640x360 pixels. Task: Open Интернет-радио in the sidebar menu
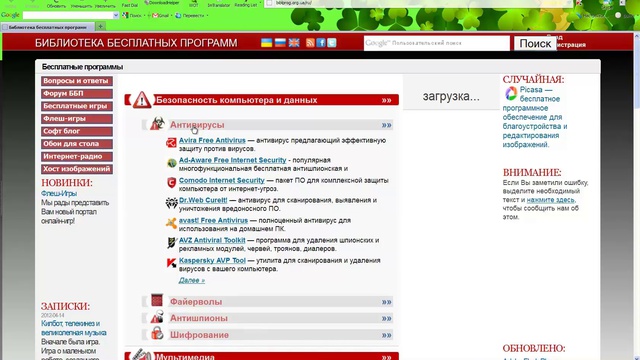pyautogui.click(x=77, y=156)
